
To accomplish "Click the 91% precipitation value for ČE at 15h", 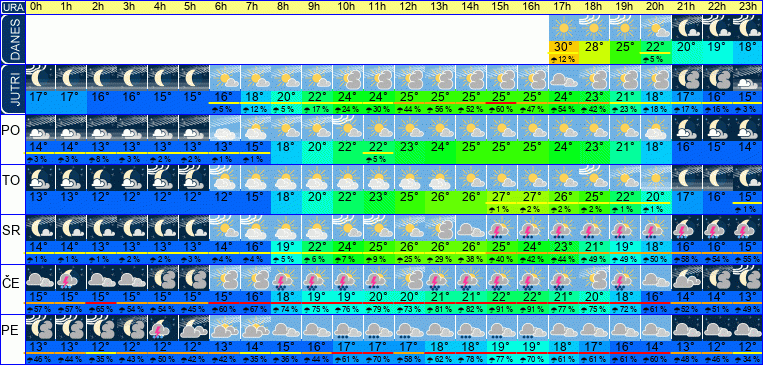I will pos(502,308).
